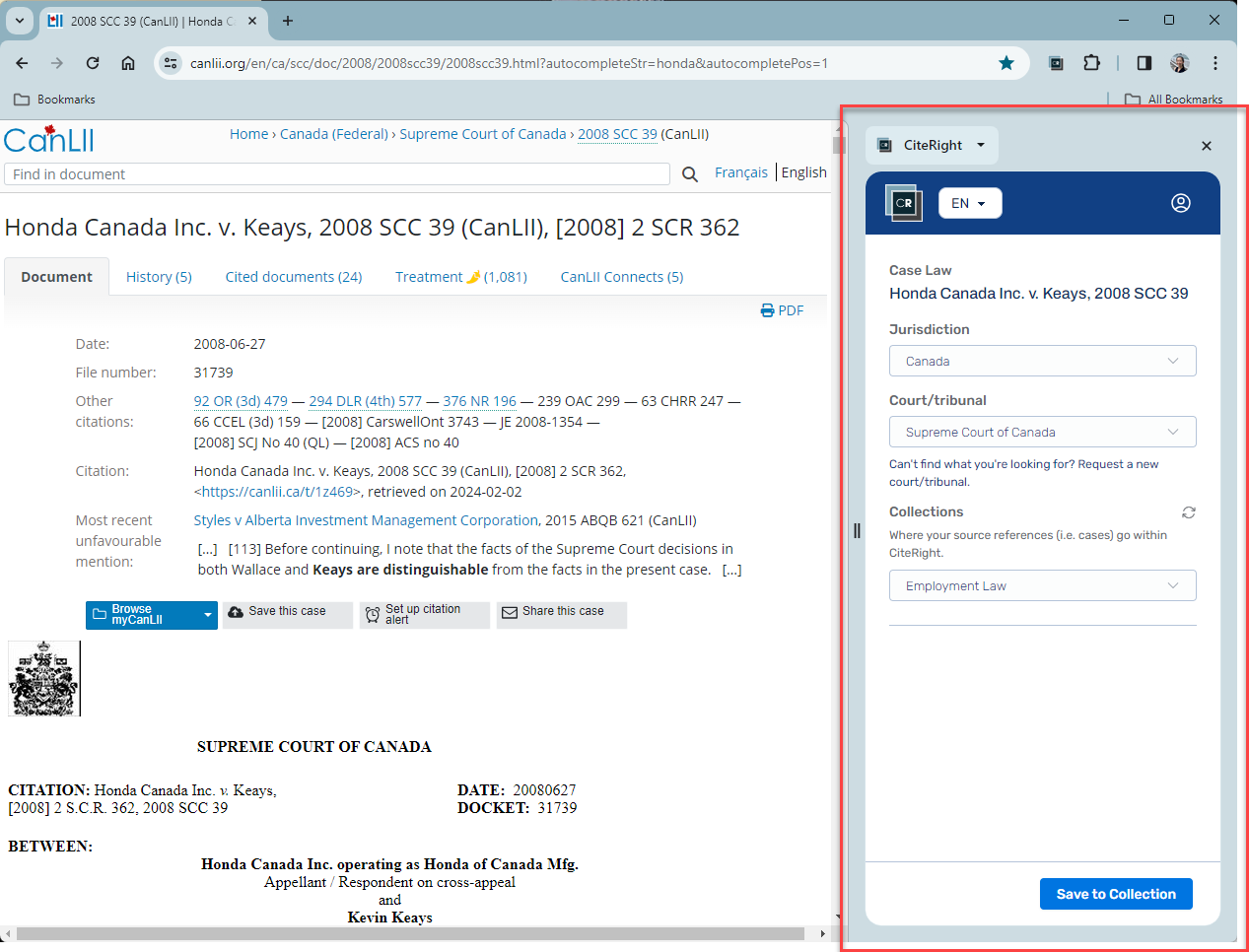Open the 2008 SCC 39 breadcrumb link
1249x952 pixels.
tap(617, 134)
